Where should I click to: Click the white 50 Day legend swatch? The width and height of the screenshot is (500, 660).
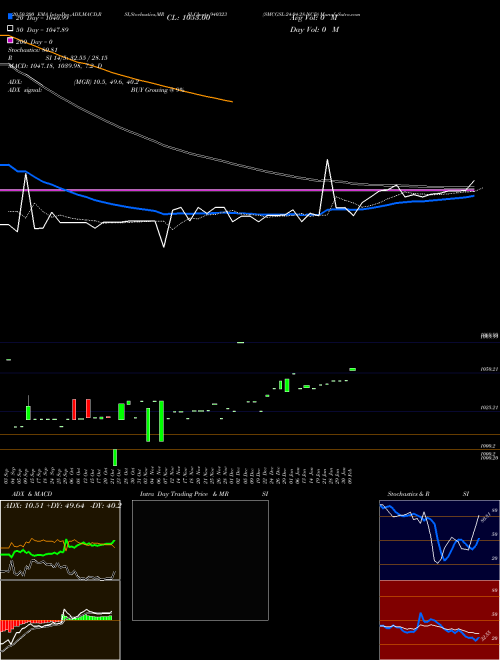coord(10,29)
